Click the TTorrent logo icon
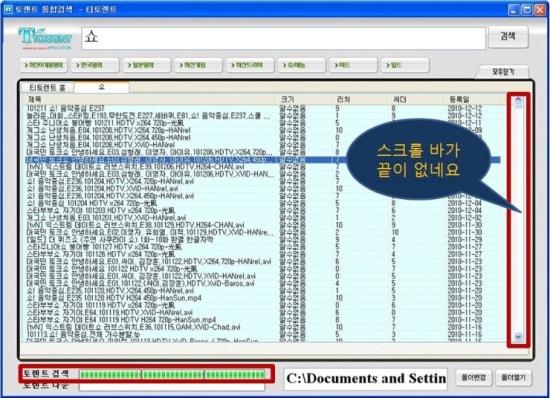This screenshot has height=398, width=550. point(45,39)
